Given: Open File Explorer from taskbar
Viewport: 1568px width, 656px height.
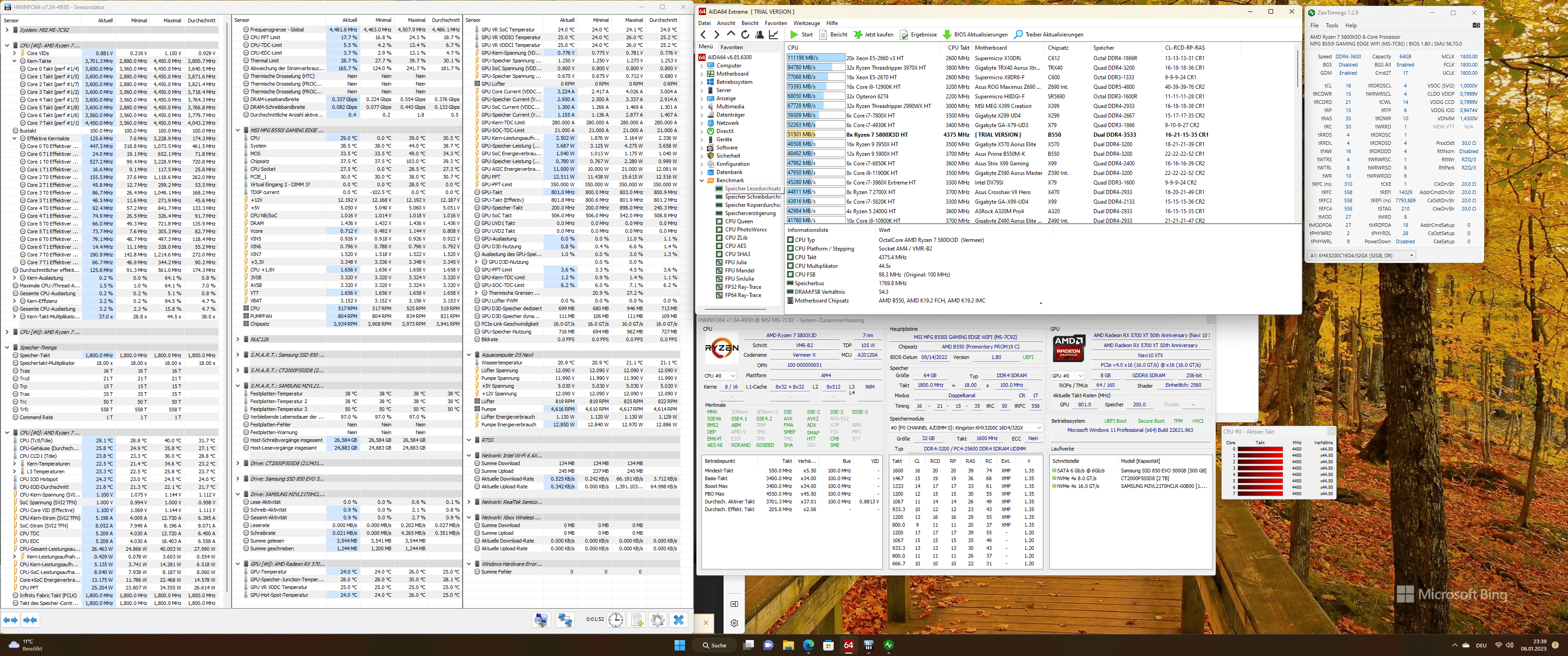Looking at the screenshot, I should [788, 645].
